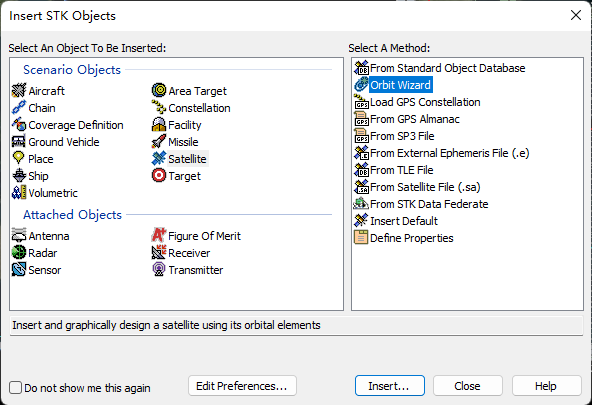Click the Orbit Wizard method icon
The width and height of the screenshot is (592, 405).
click(x=361, y=85)
